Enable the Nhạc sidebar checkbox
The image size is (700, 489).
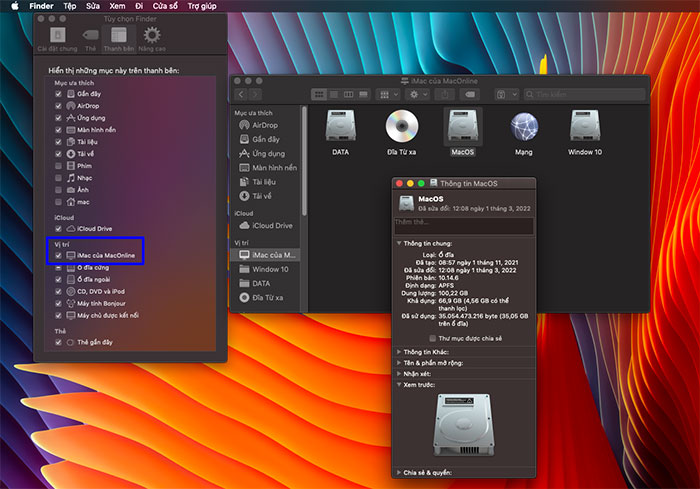[x=58, y=178]
